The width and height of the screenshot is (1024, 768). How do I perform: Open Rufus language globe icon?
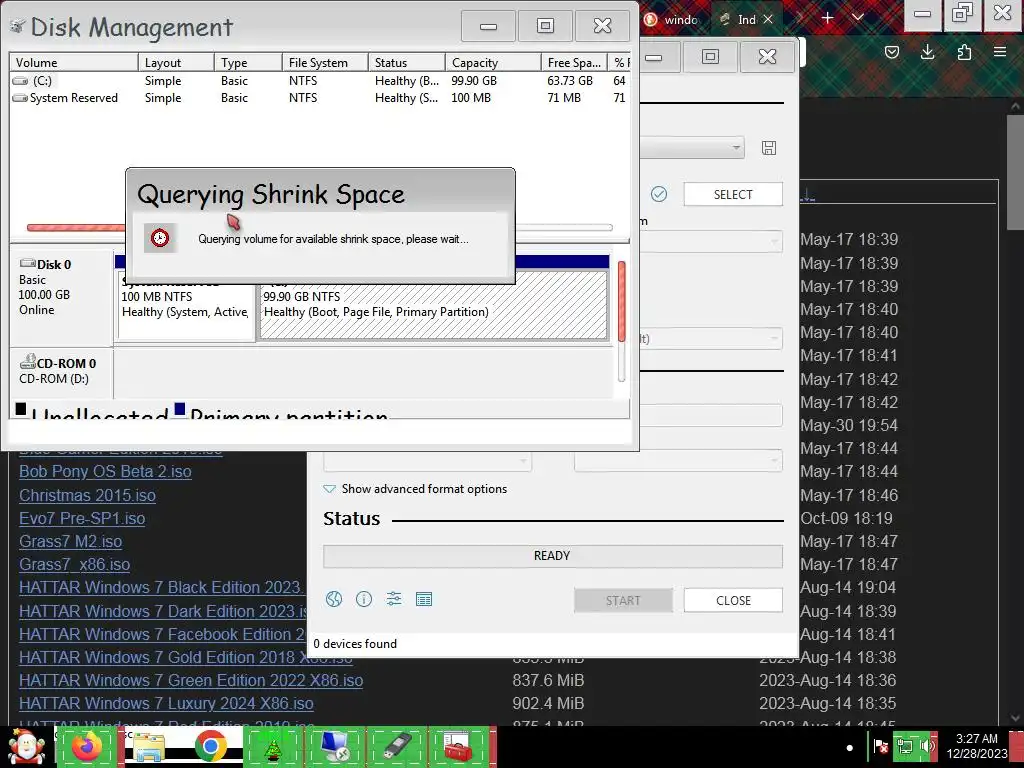point(334,599)
